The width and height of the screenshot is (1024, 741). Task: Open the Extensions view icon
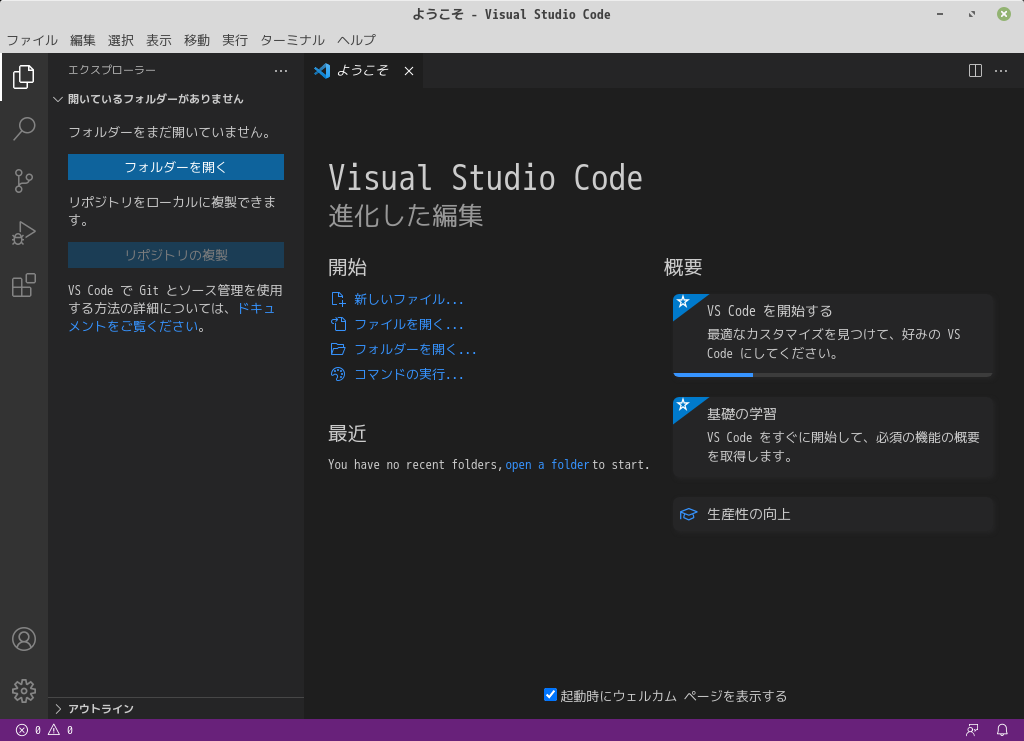coord(24,285)
